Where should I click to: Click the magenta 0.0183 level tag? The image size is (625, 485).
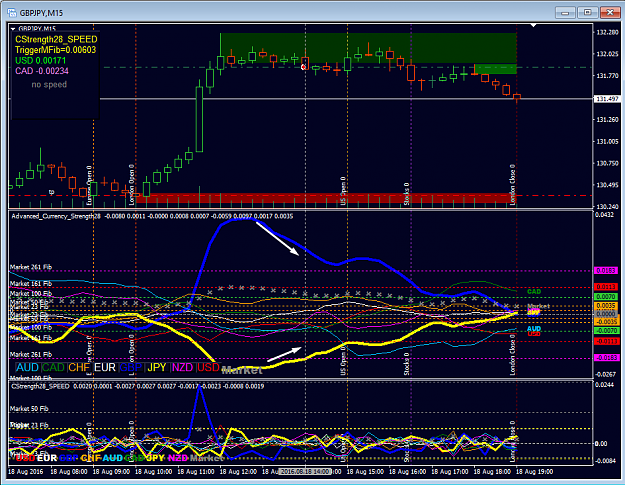[606, 271]
